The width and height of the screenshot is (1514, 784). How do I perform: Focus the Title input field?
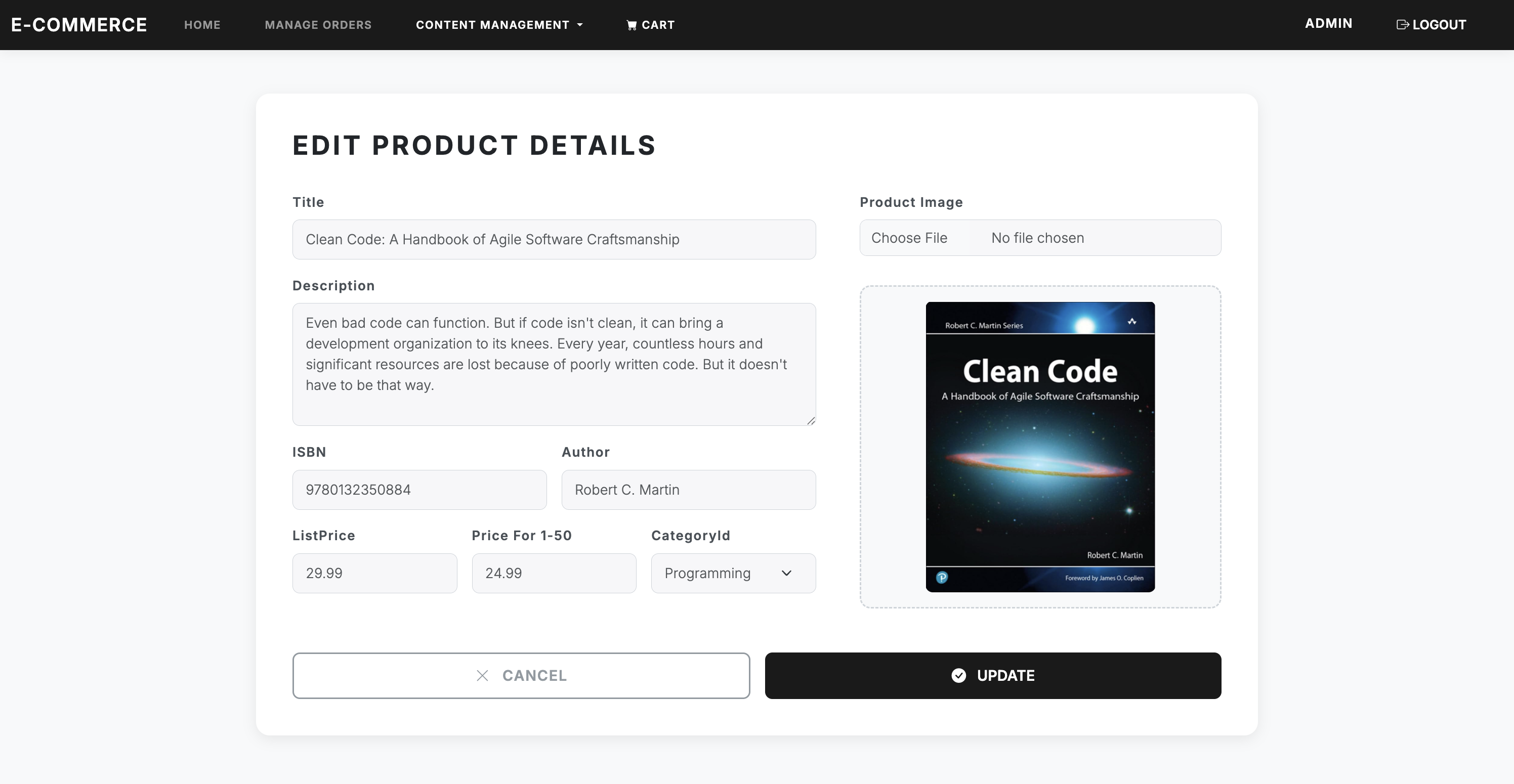click(554, 239)
